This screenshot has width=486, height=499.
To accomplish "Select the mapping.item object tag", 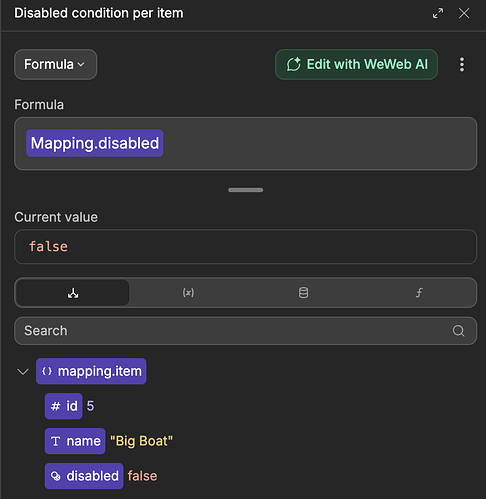I will (x=91, y=371).
